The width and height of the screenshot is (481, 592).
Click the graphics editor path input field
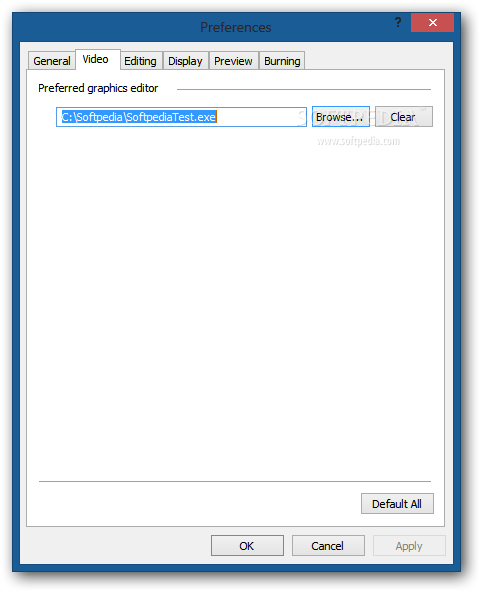pyautogui.click(x=181, y=117)
